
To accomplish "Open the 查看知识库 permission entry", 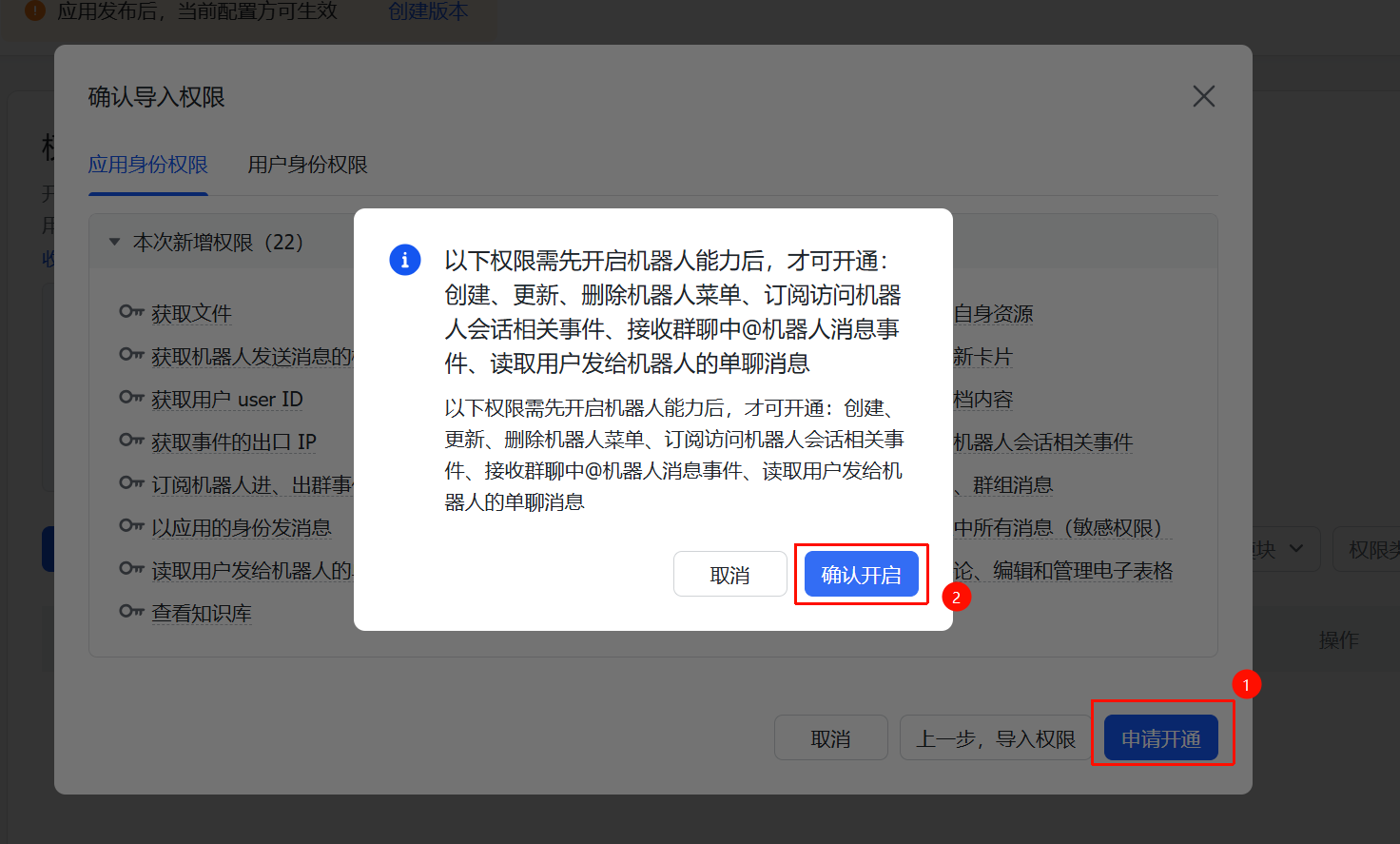I will click(202, 613).
